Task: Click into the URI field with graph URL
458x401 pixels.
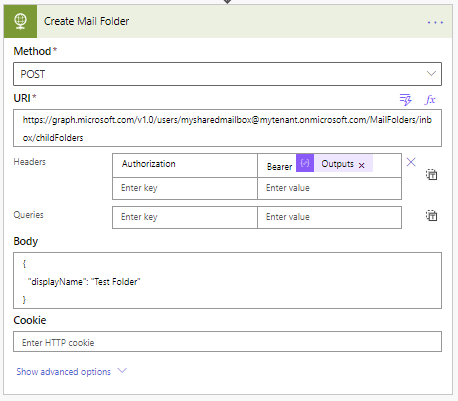Action: click(227, 128)
